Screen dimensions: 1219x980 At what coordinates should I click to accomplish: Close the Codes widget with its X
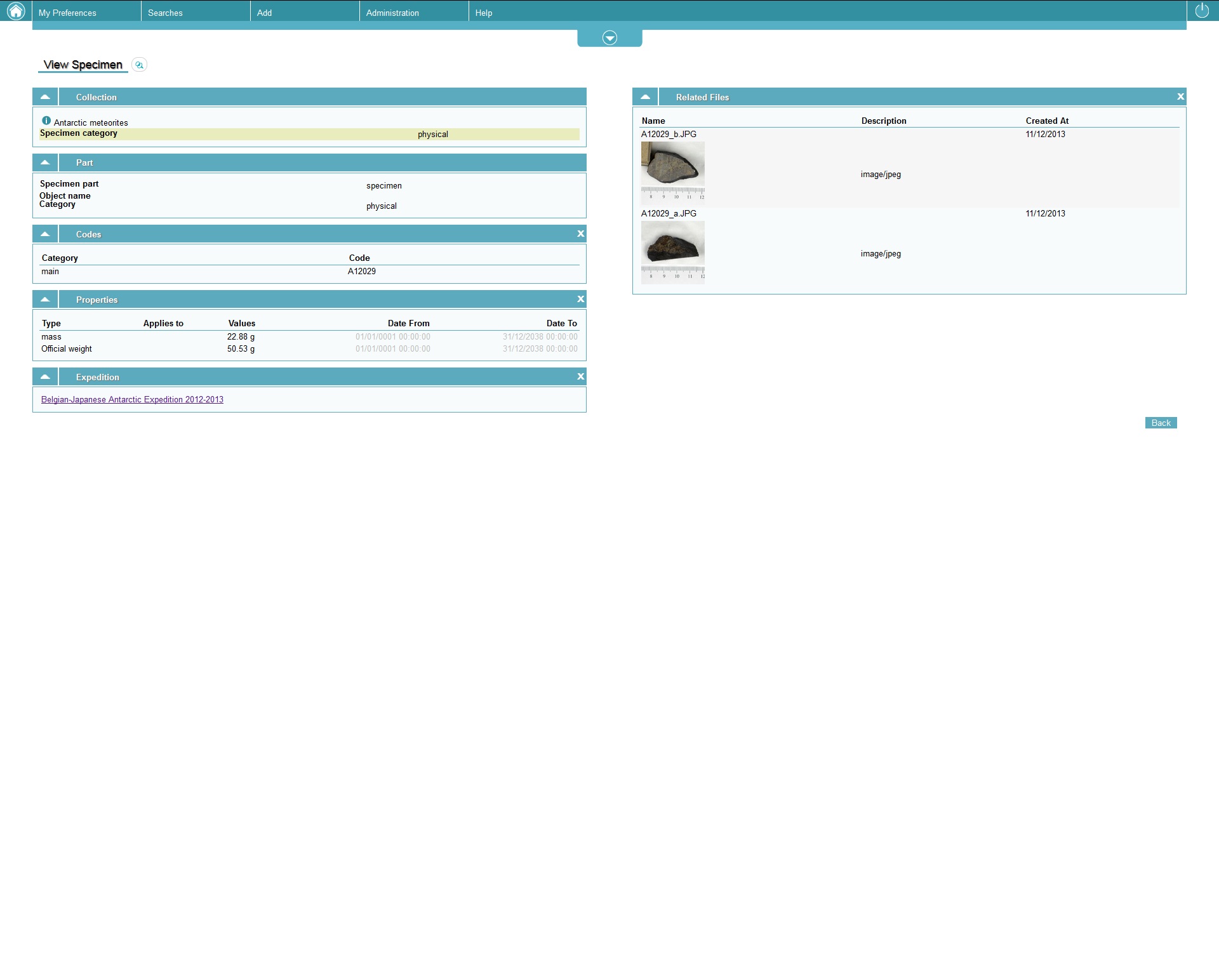580,234
